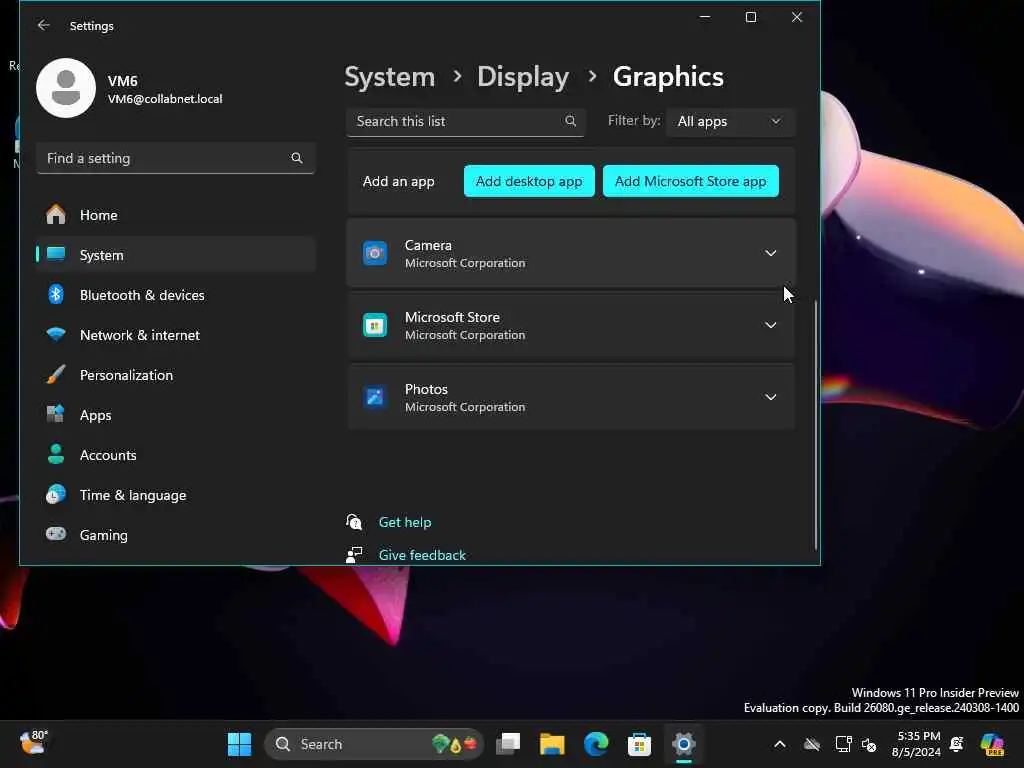
Task: Click the Give feedback icon
Action: click(x=354, y=554)
